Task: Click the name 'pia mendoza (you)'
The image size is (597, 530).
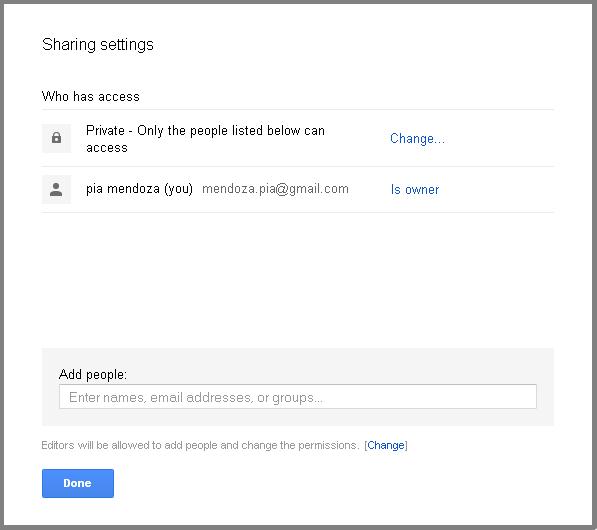Action: pos(139,189)
